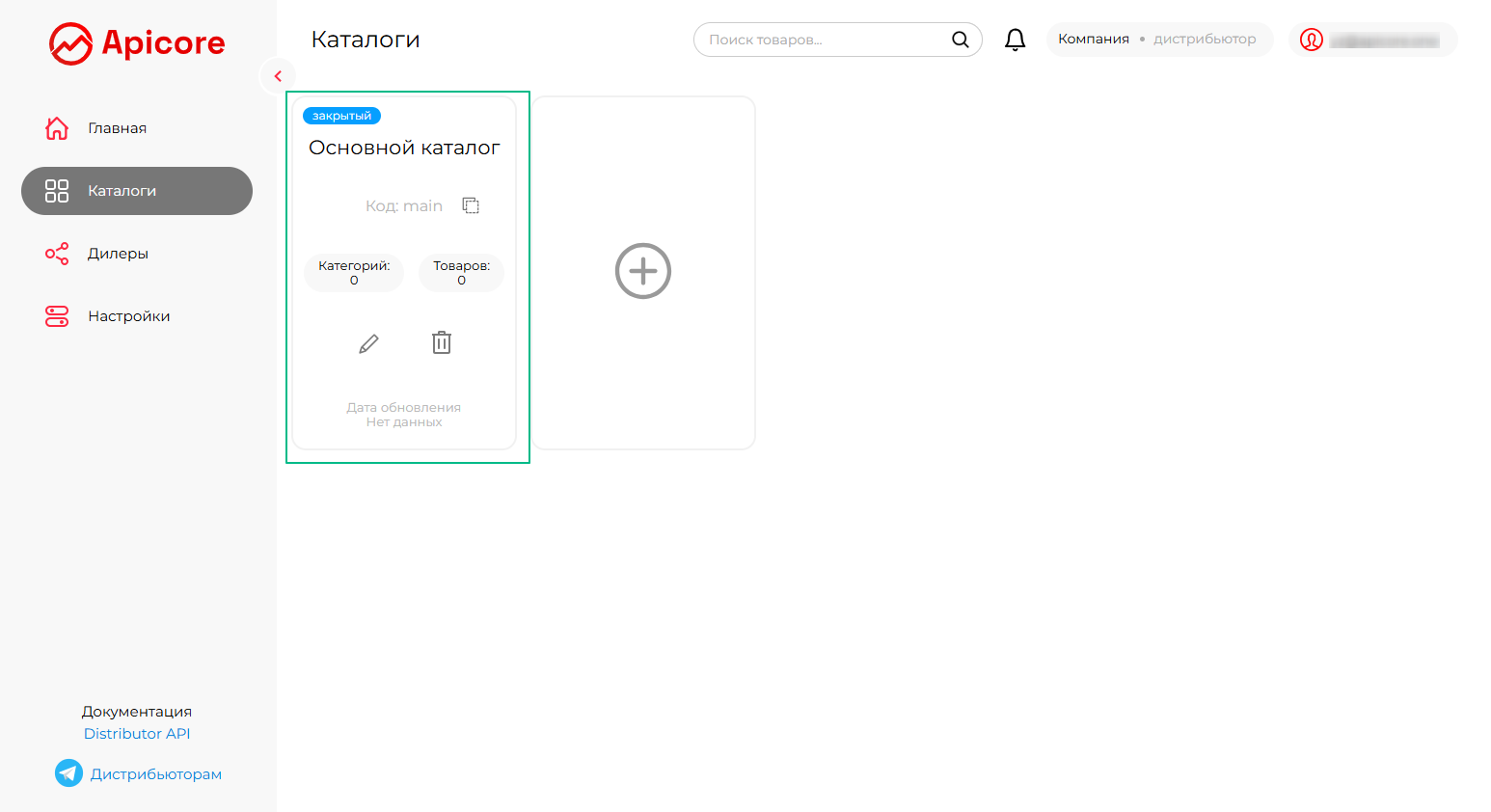Click the Дата обновления text
This screenshot has width=1491, height=812.
(x=404, y=408)
